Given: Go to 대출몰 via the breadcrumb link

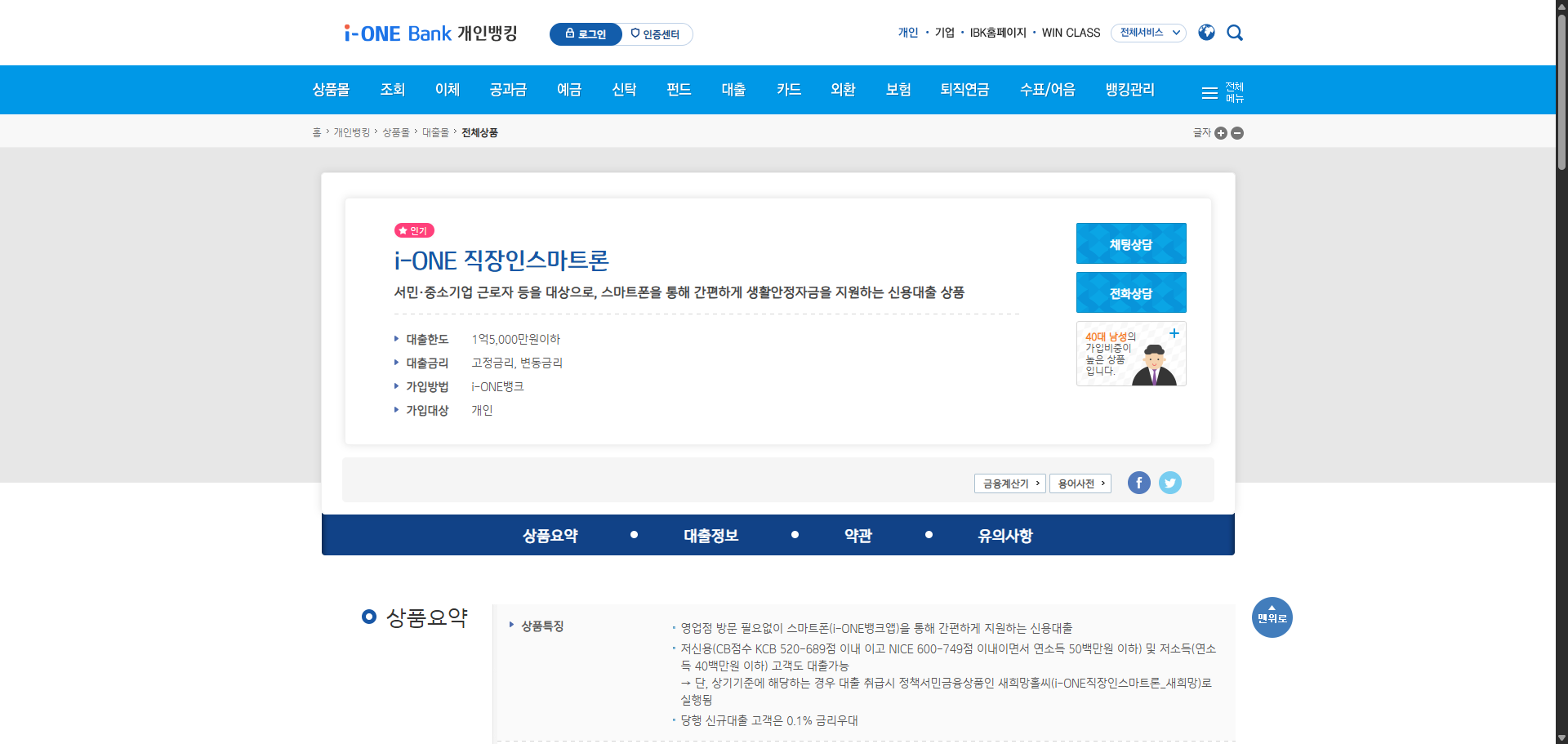Looking at the screenshot, I should point(434,131).
